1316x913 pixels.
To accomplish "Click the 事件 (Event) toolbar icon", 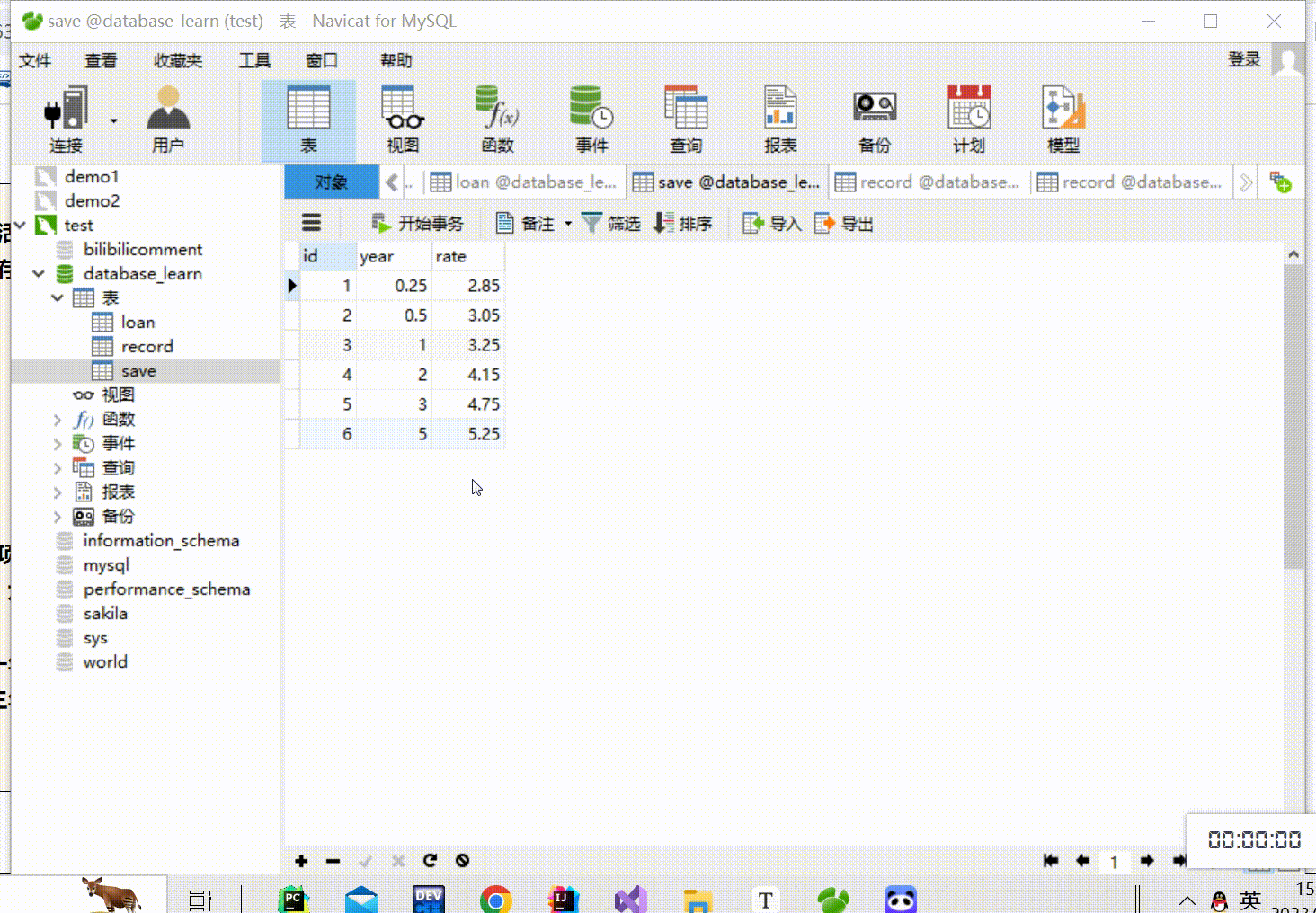I will click(591, 120).
